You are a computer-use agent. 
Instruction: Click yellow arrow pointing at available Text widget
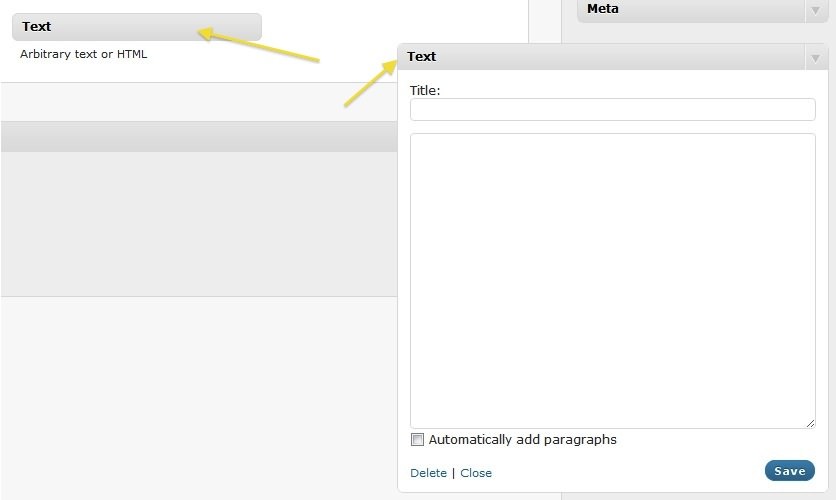(x=258, y=46)
